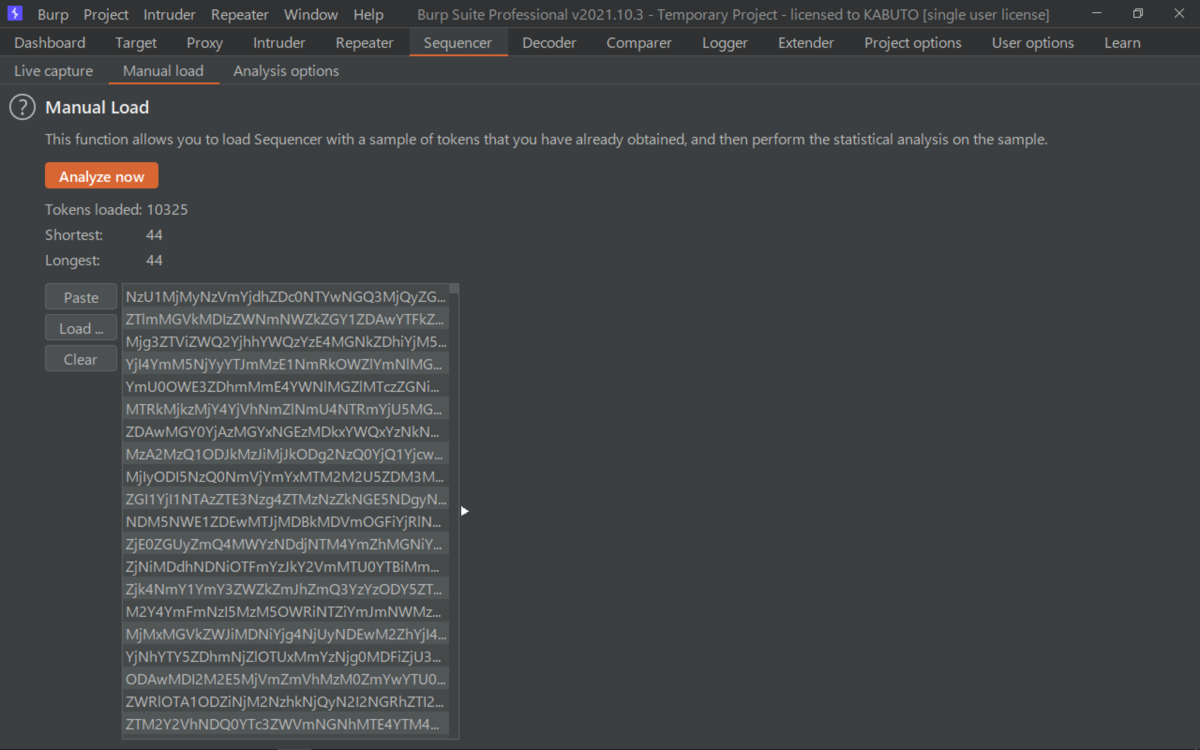This screenshot has height=750, width=1200.
Task: Click the Burp Suite lightning logo icon
Action: [15, 14]
